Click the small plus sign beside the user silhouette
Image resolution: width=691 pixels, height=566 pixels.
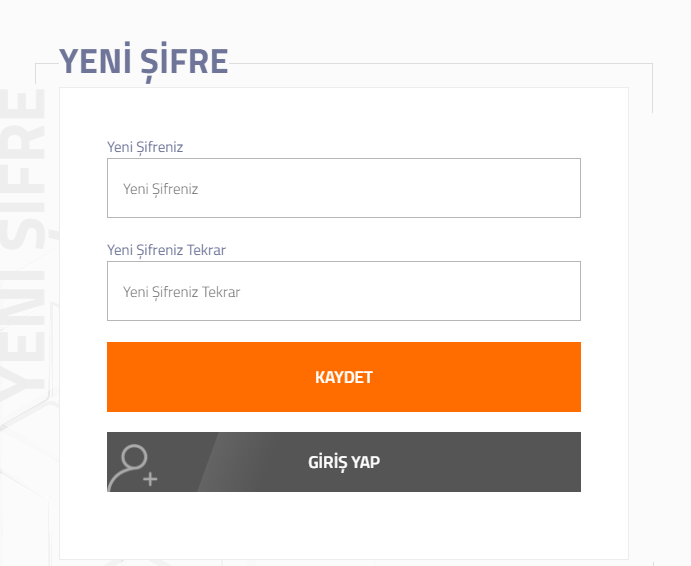(x=150, y=479)
